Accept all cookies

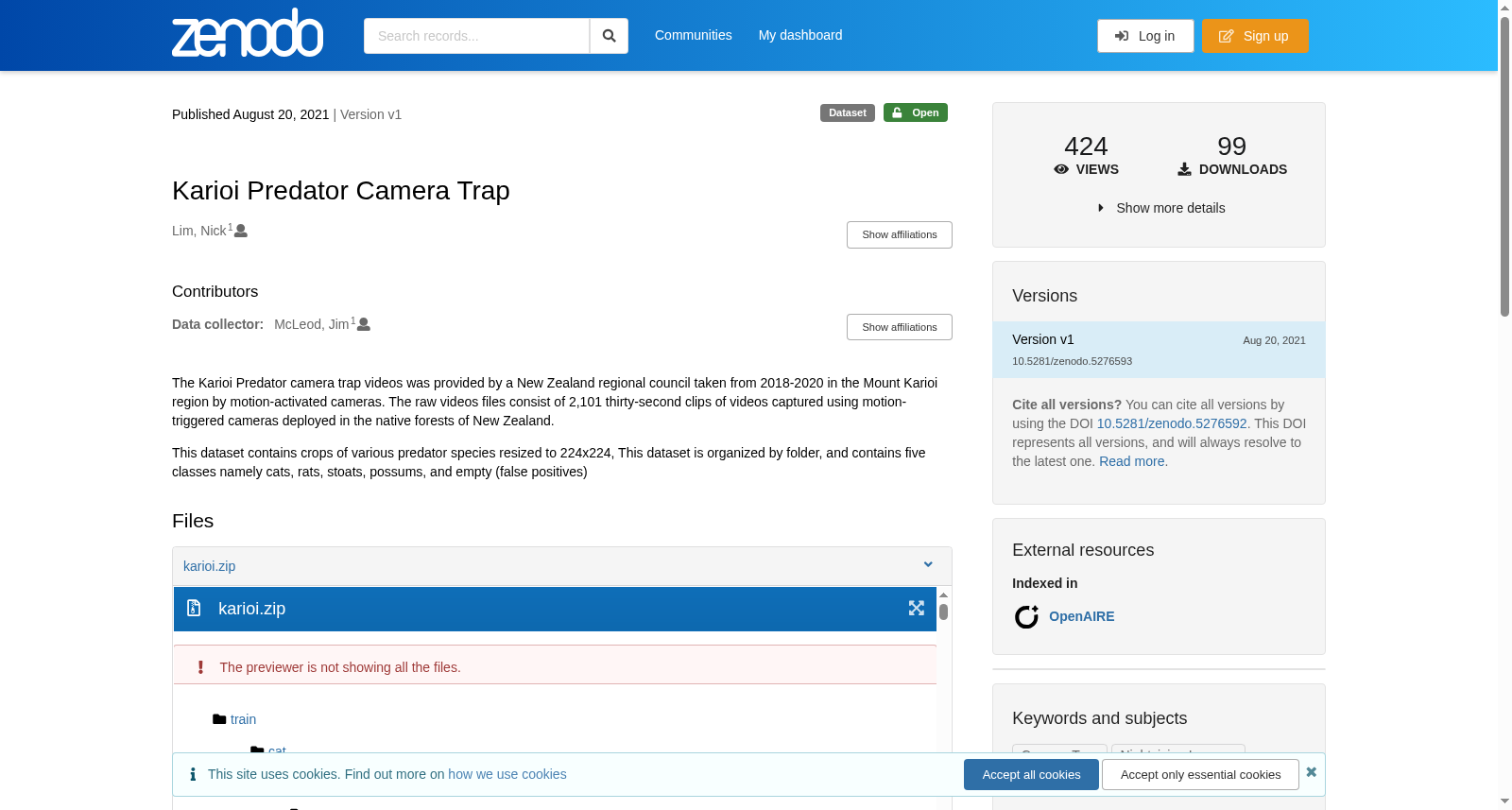point(1031,774)
